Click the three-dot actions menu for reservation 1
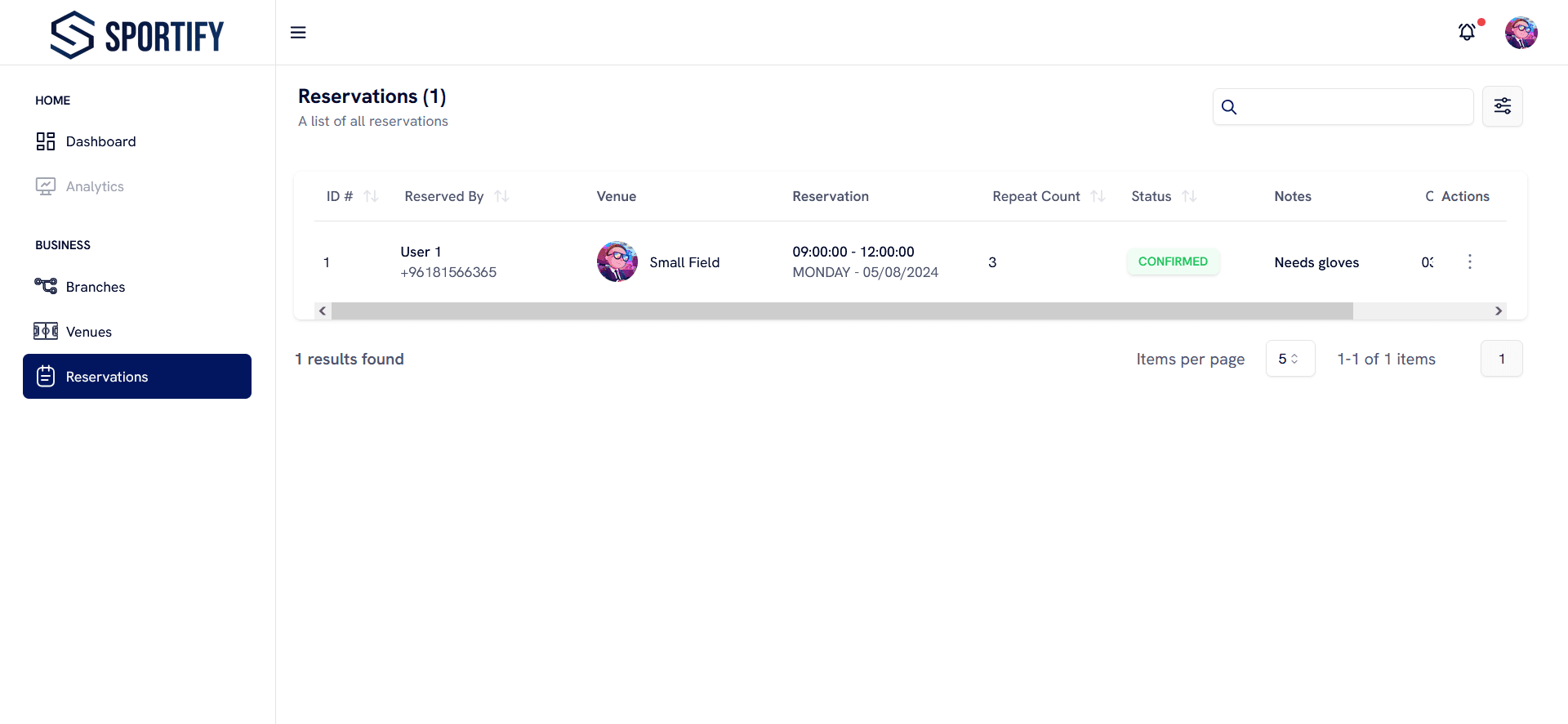Image resolution: width=1568 pixels, height=724 pixels. tap(1469, 261)
